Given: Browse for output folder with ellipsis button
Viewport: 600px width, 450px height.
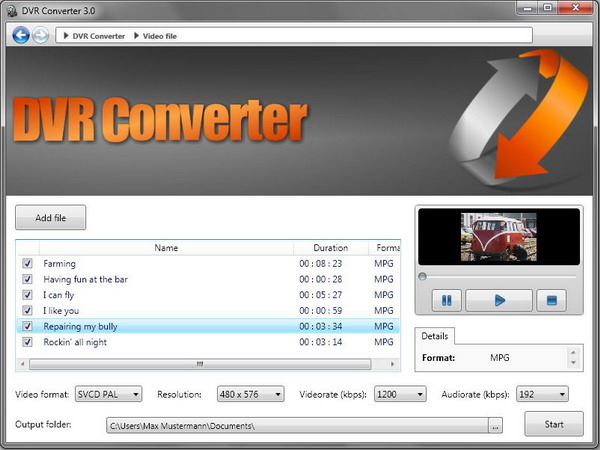Looking at the screenshot, I should click(x=496, y=426).
